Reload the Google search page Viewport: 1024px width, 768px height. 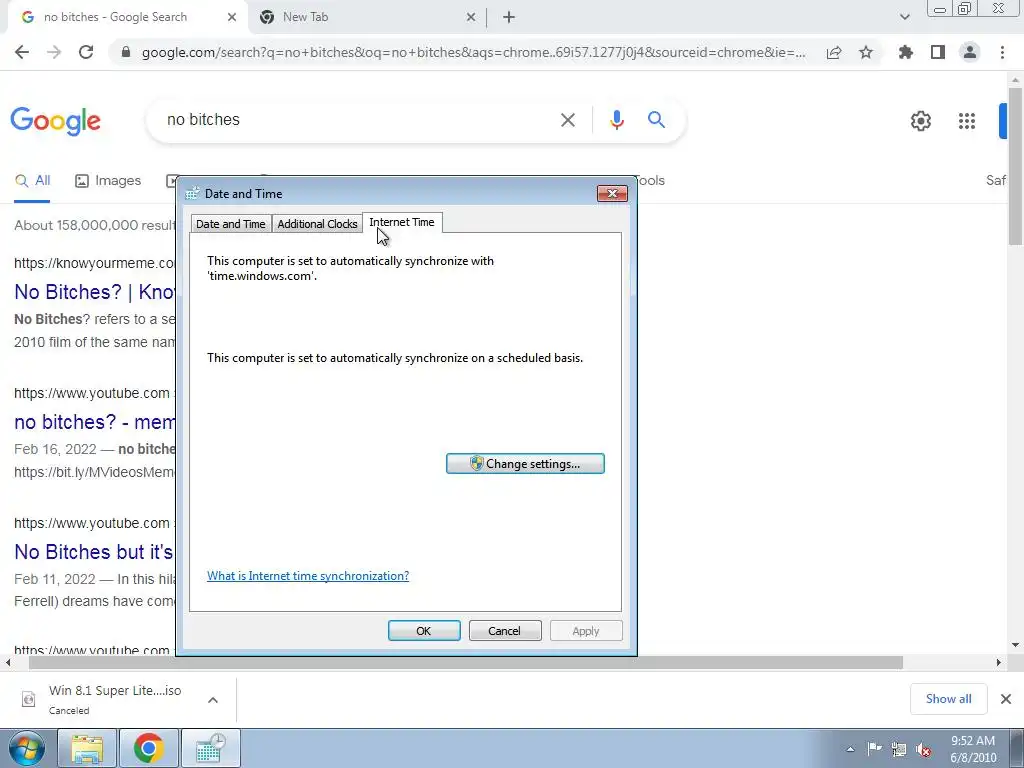click(86, 52)
